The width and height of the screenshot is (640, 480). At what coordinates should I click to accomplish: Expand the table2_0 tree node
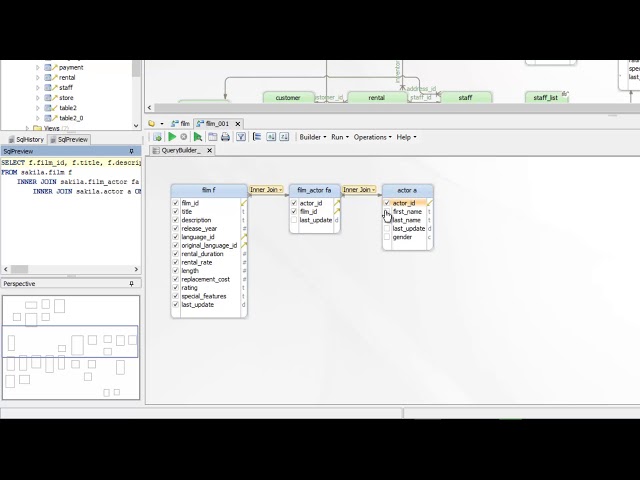pos(38,118)
